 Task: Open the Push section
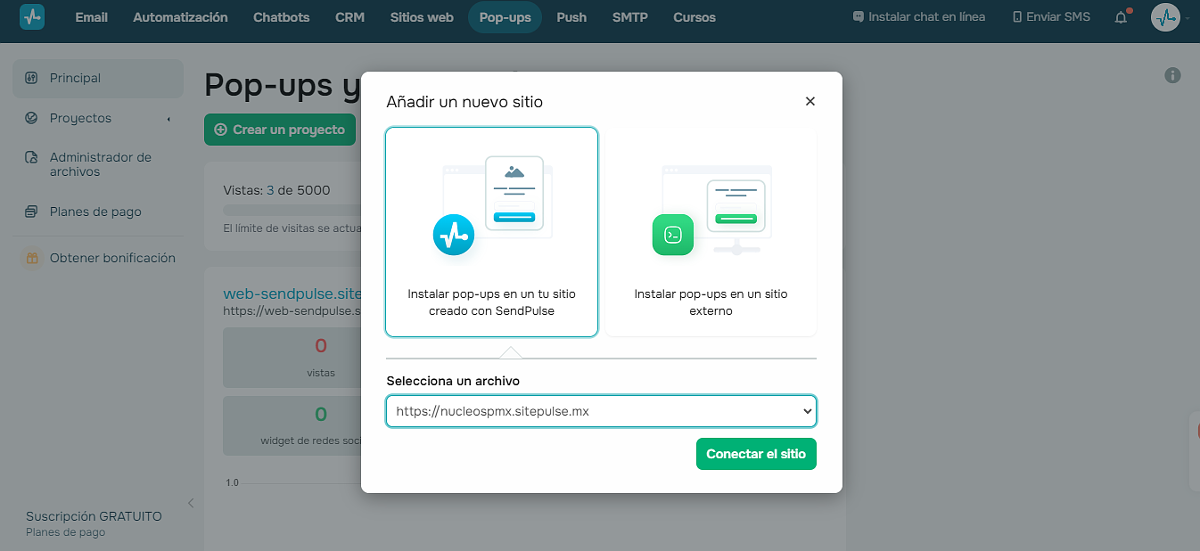[x=572, y=17]
